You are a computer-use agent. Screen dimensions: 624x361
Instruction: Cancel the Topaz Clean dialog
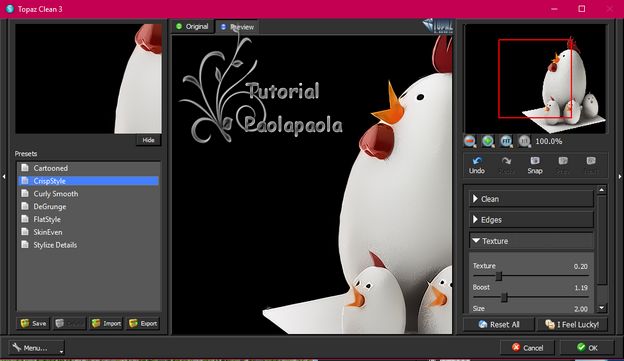tap(527, 348)
